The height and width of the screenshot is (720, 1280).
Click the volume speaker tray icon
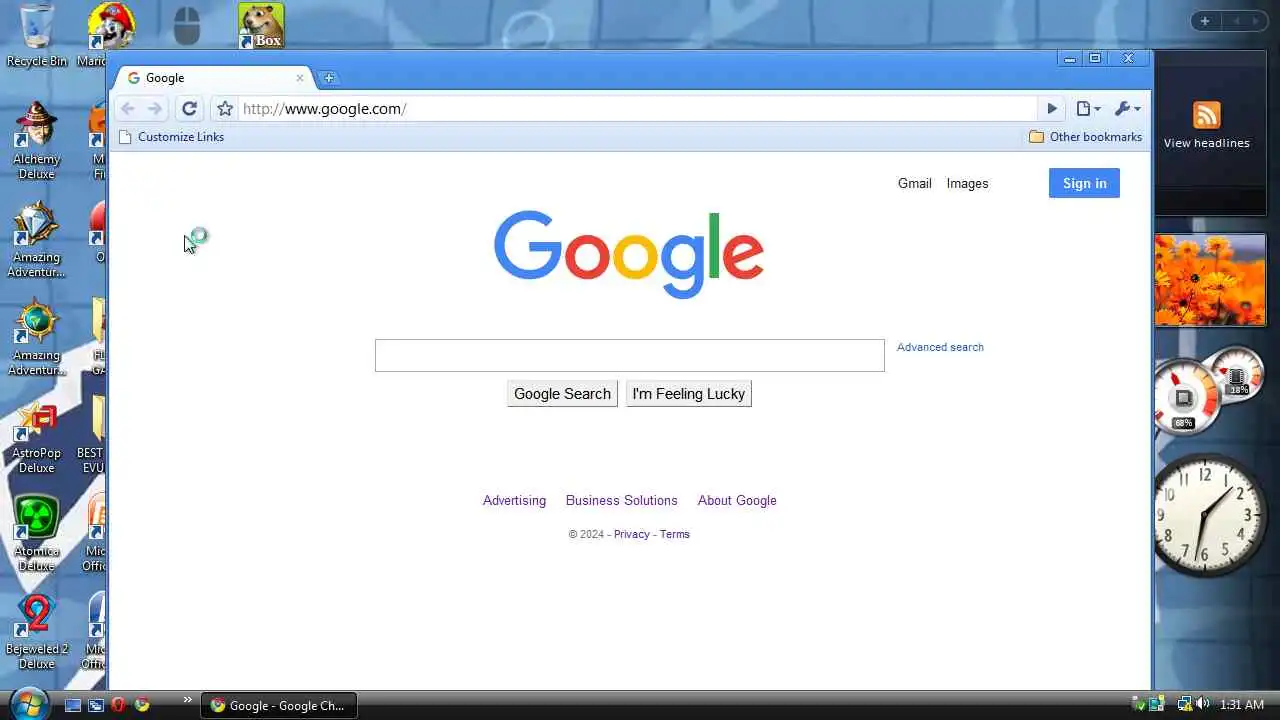point(1202,704)
